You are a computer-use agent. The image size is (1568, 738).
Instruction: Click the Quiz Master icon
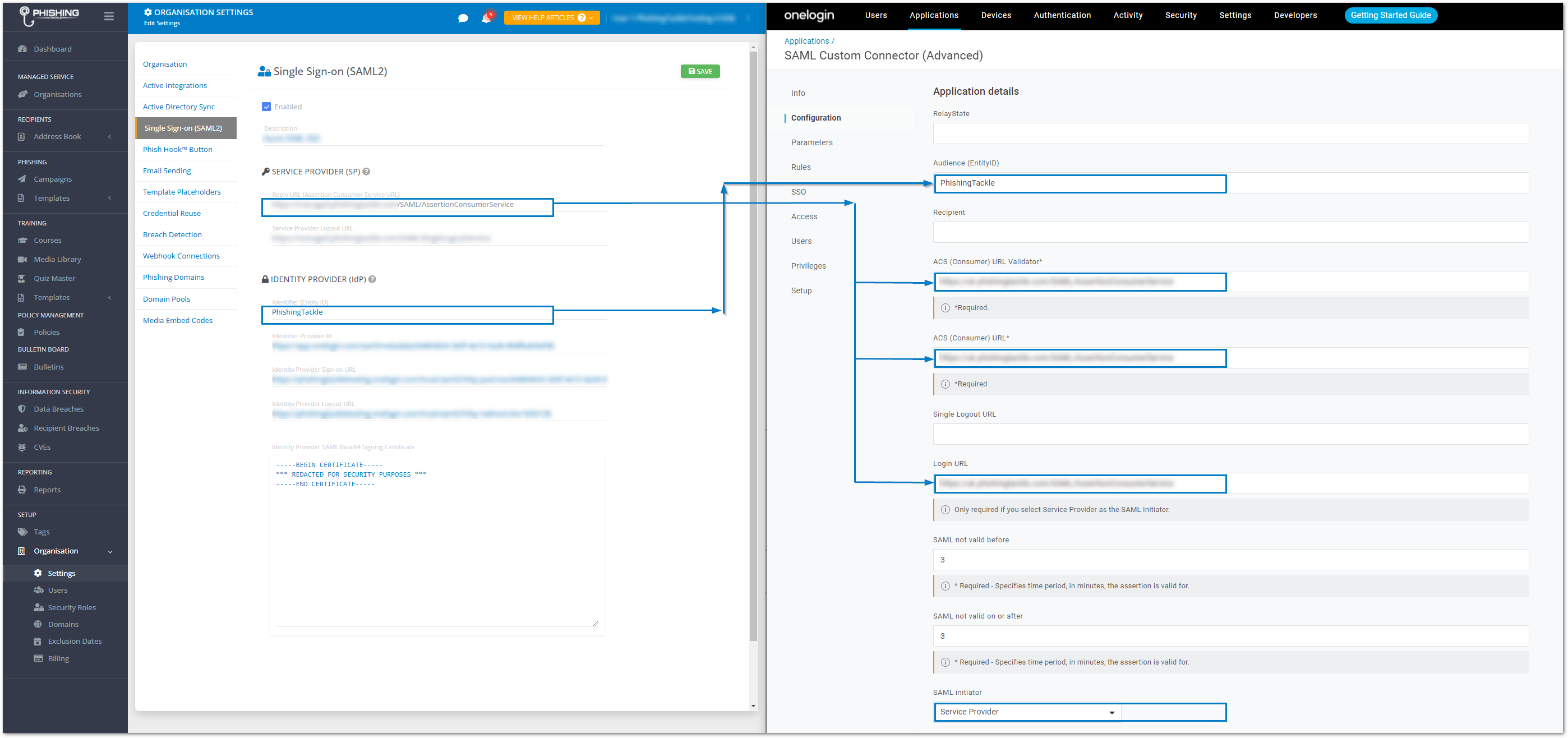(22, 278)
